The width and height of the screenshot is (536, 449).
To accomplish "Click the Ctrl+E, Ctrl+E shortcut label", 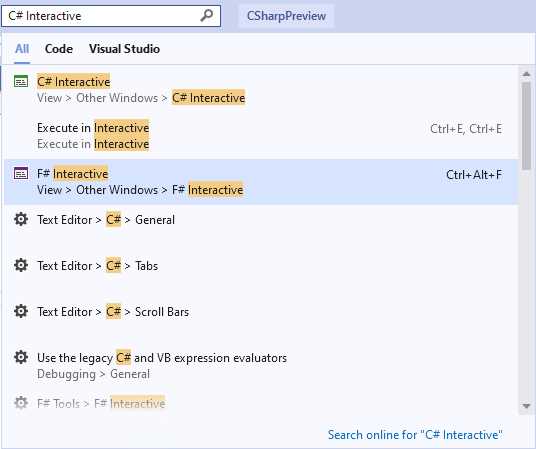I will [466, 129].
